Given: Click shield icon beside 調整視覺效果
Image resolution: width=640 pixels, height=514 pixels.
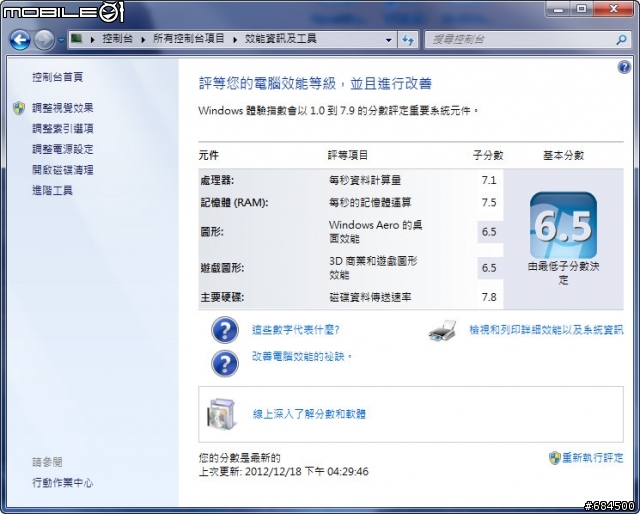Looking at the screenshot, I should (x=19, y=108).
